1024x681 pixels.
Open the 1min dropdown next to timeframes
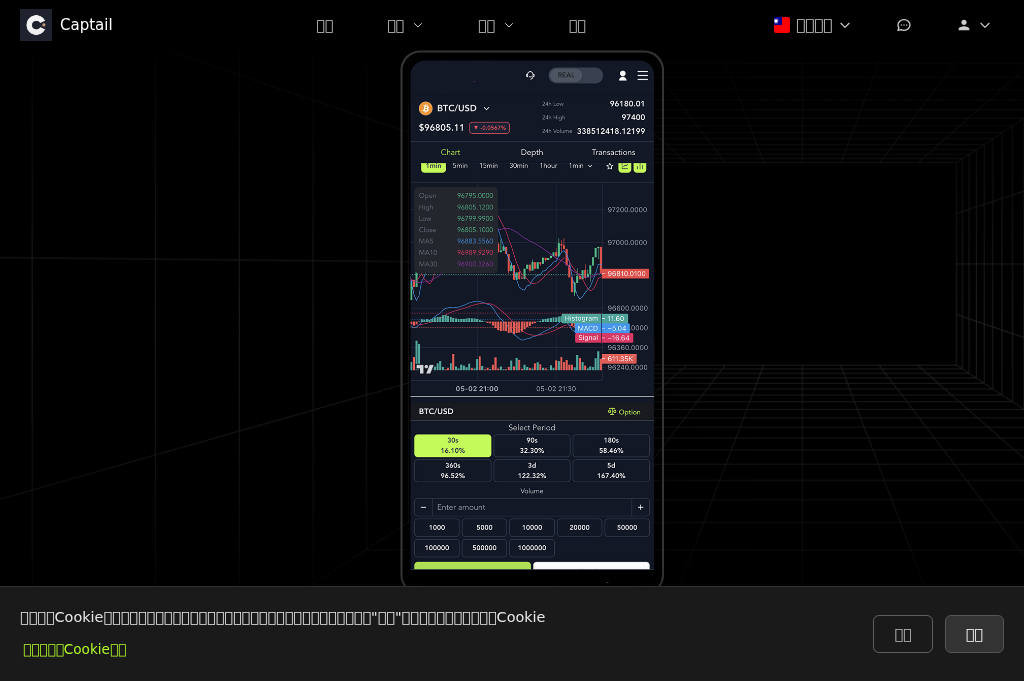click(x=580, y=166)
